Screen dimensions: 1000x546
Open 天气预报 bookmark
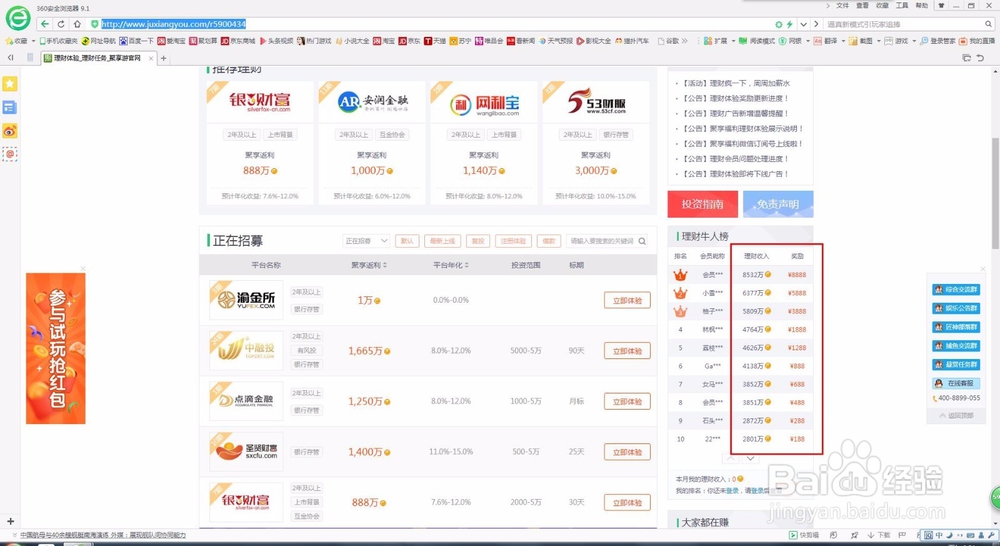click(555, 41)
